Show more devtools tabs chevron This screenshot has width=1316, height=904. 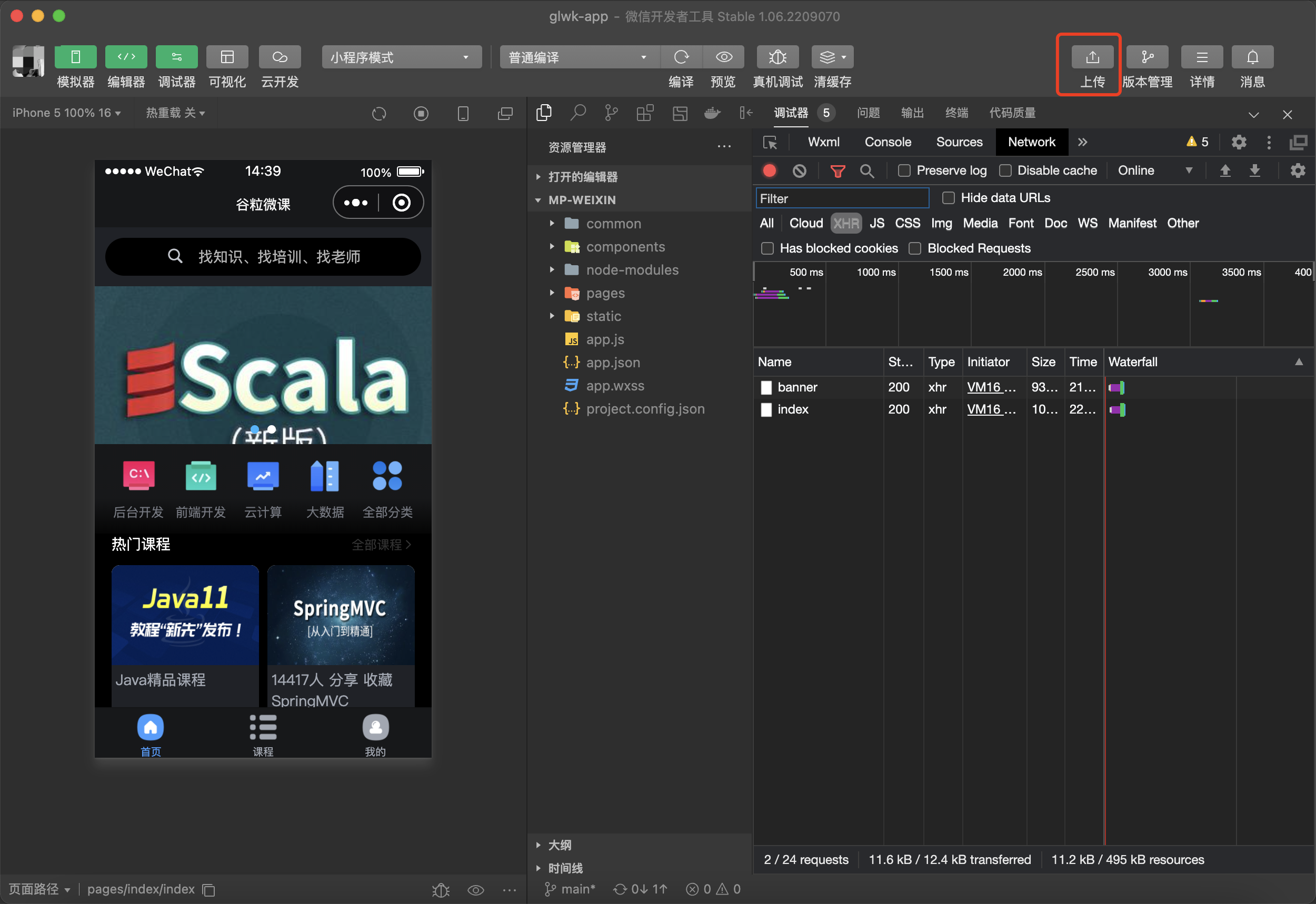(1082, 142)
